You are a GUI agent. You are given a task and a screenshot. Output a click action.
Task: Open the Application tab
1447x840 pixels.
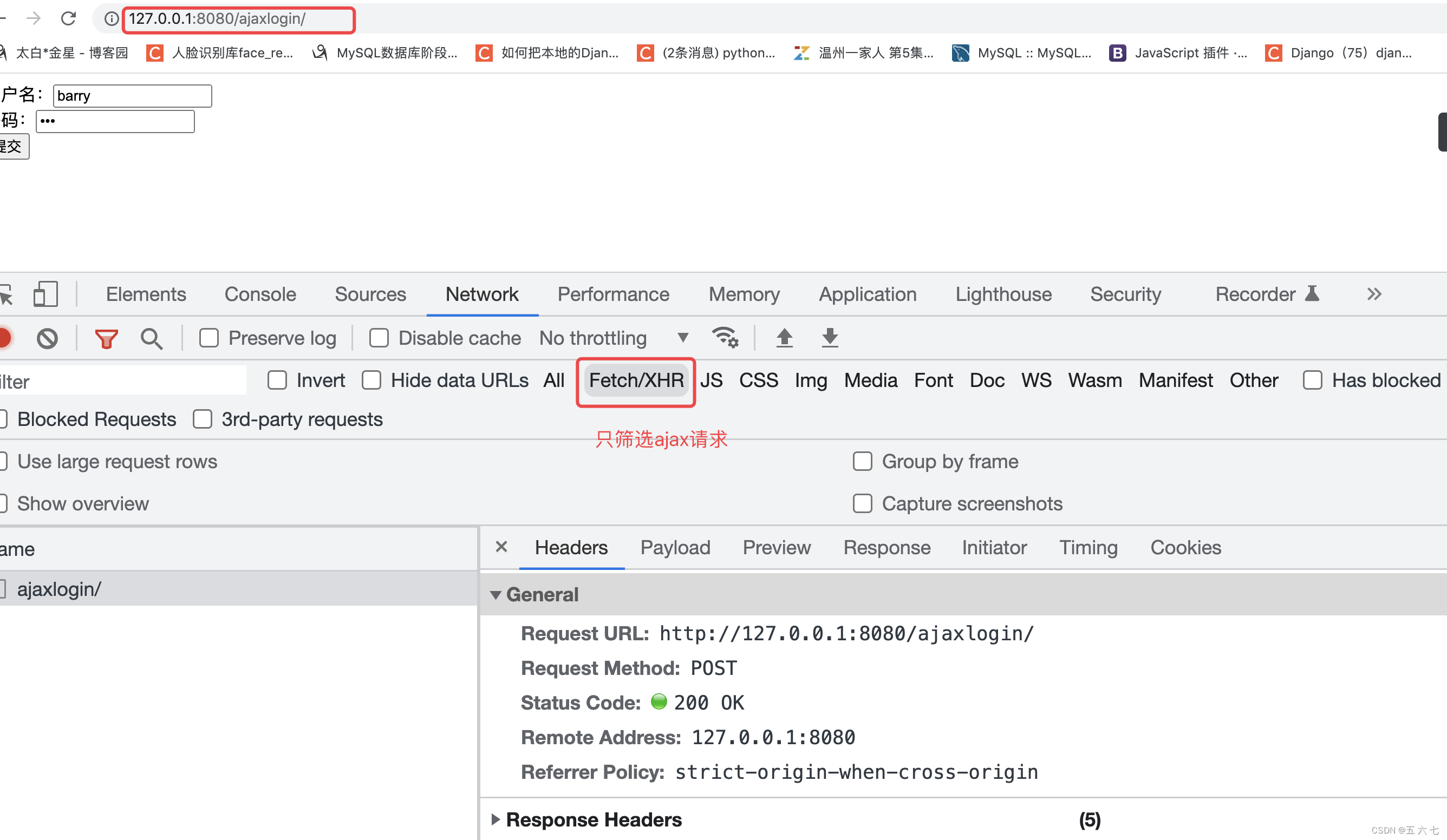point(868,294)
